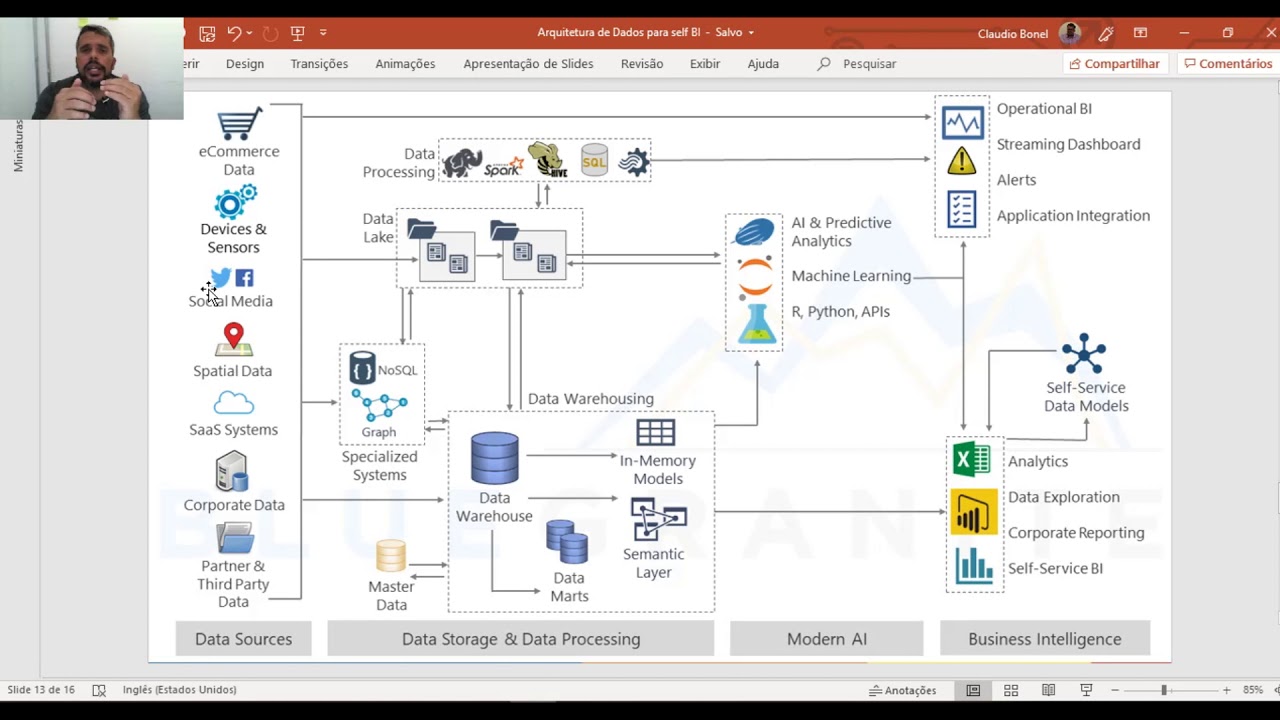The image size is (1280, 720).
Task: Click the Redo icon in the title bar
Action: coord(270,33)
